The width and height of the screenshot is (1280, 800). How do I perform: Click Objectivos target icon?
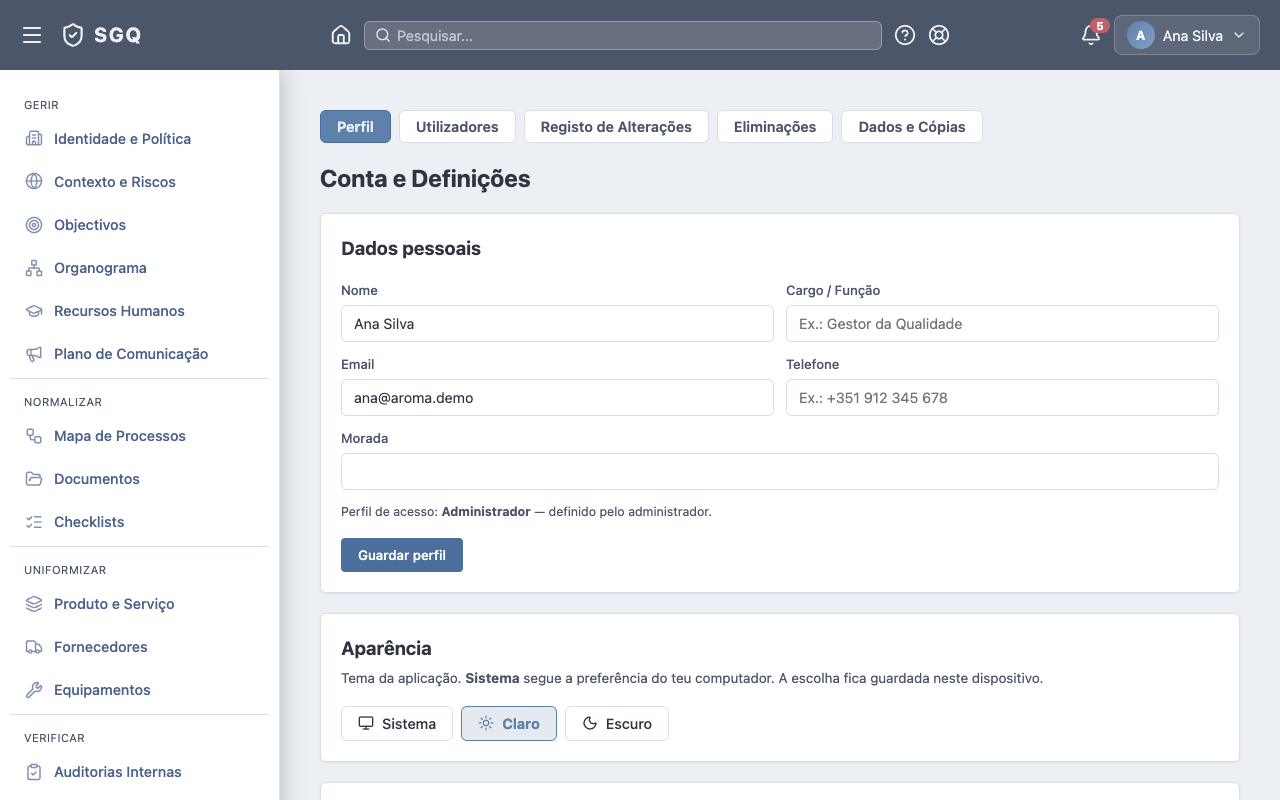(x=34, y=225)
